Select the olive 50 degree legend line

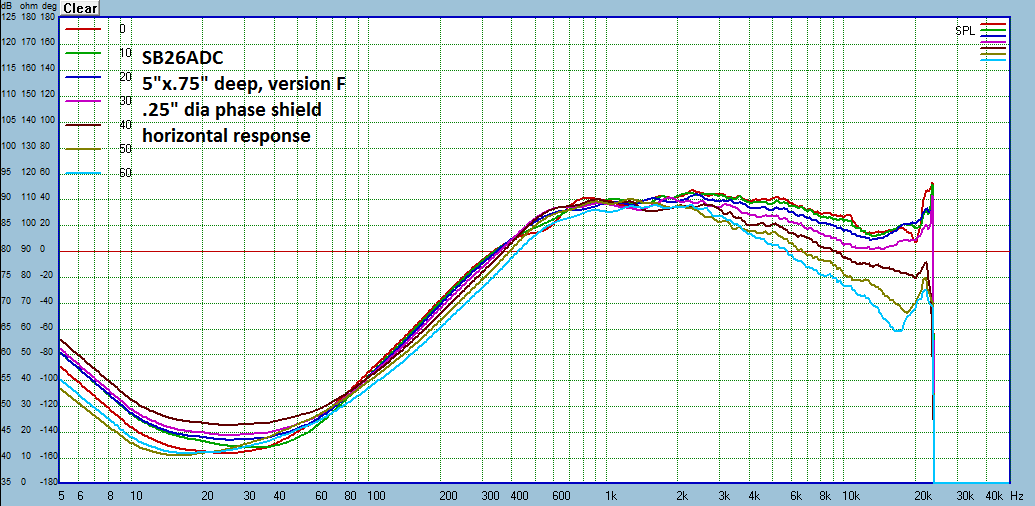83,149
